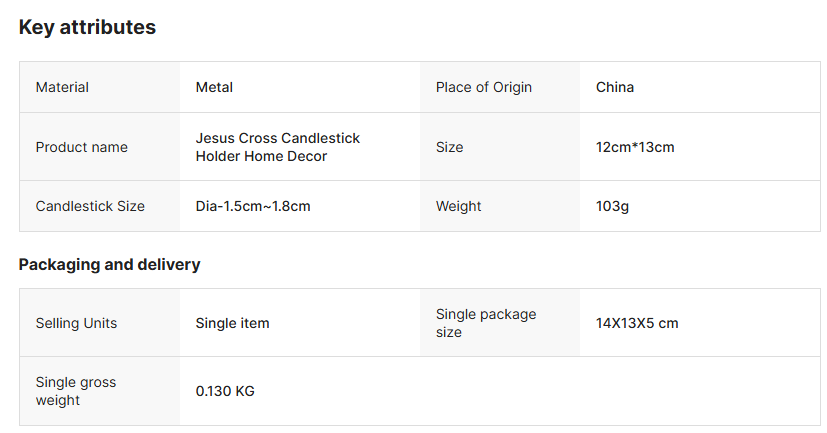Click the Candlestick Size label
The width and height of the screenshot is (827, 433).
[90, 206]
